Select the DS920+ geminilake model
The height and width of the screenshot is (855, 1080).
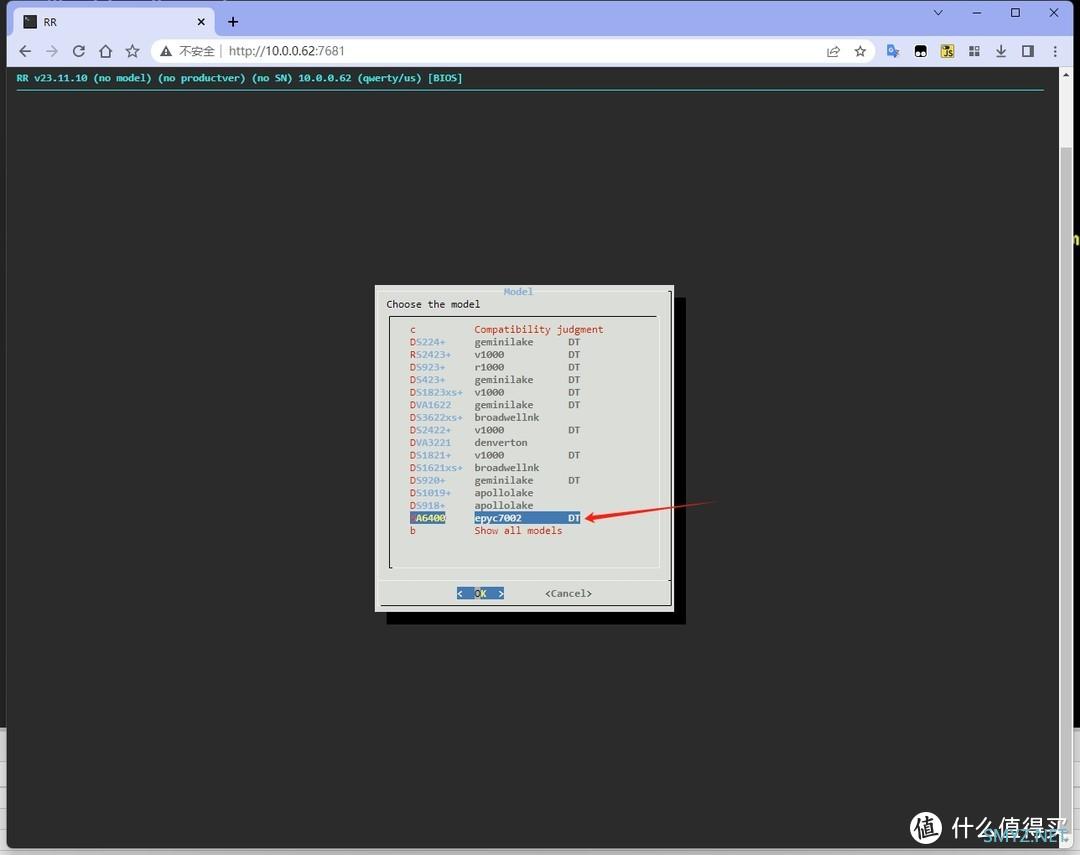point(495,480)
